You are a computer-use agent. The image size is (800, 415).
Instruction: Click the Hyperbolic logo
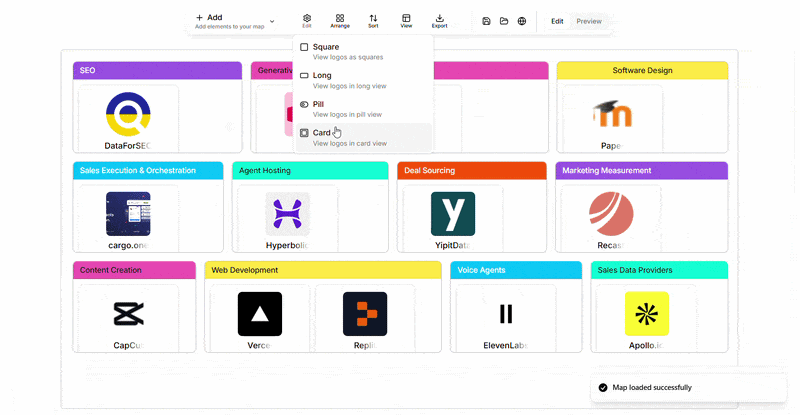[287, 214]
